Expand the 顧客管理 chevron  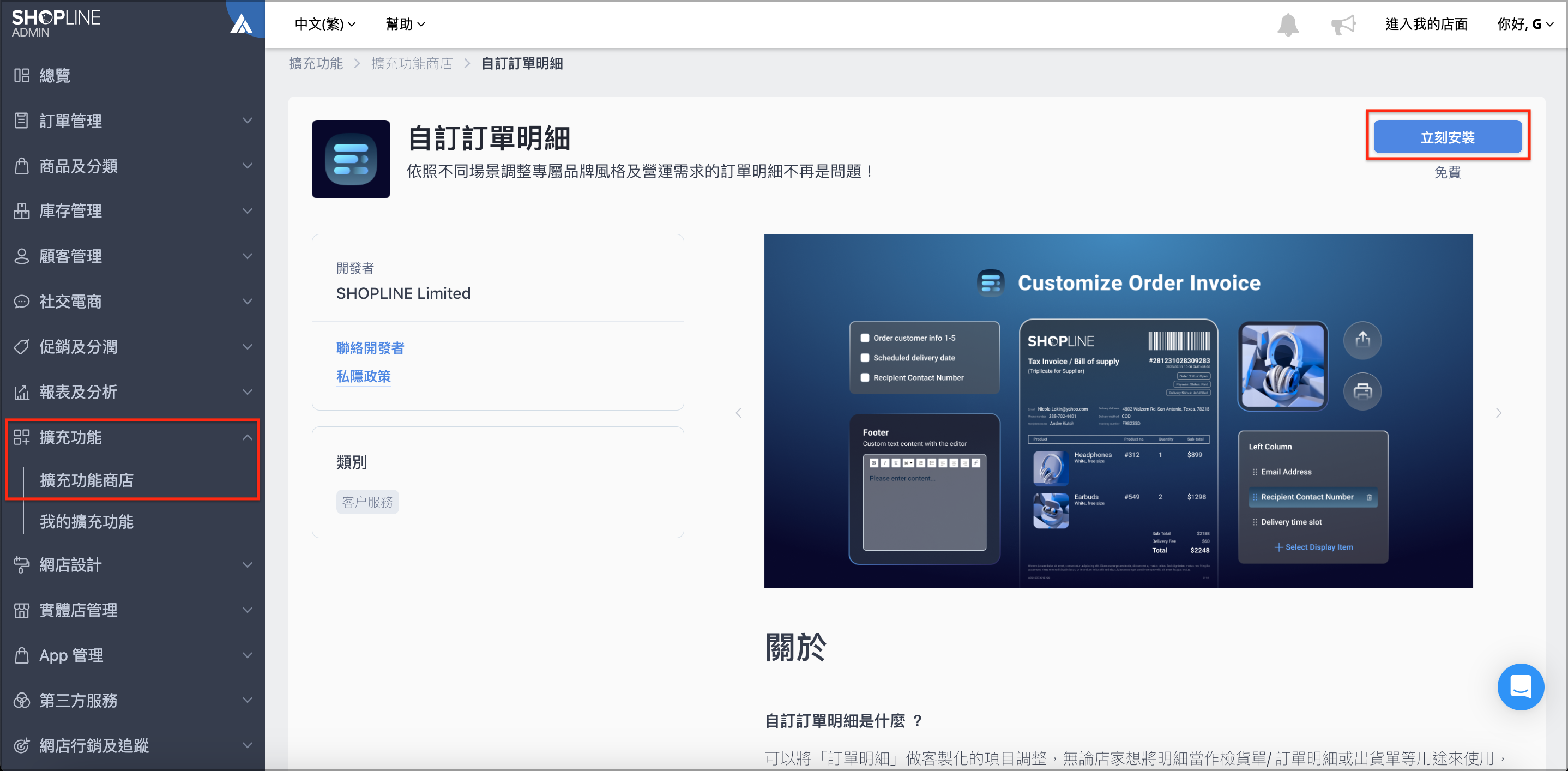click(x=247, y=256)
